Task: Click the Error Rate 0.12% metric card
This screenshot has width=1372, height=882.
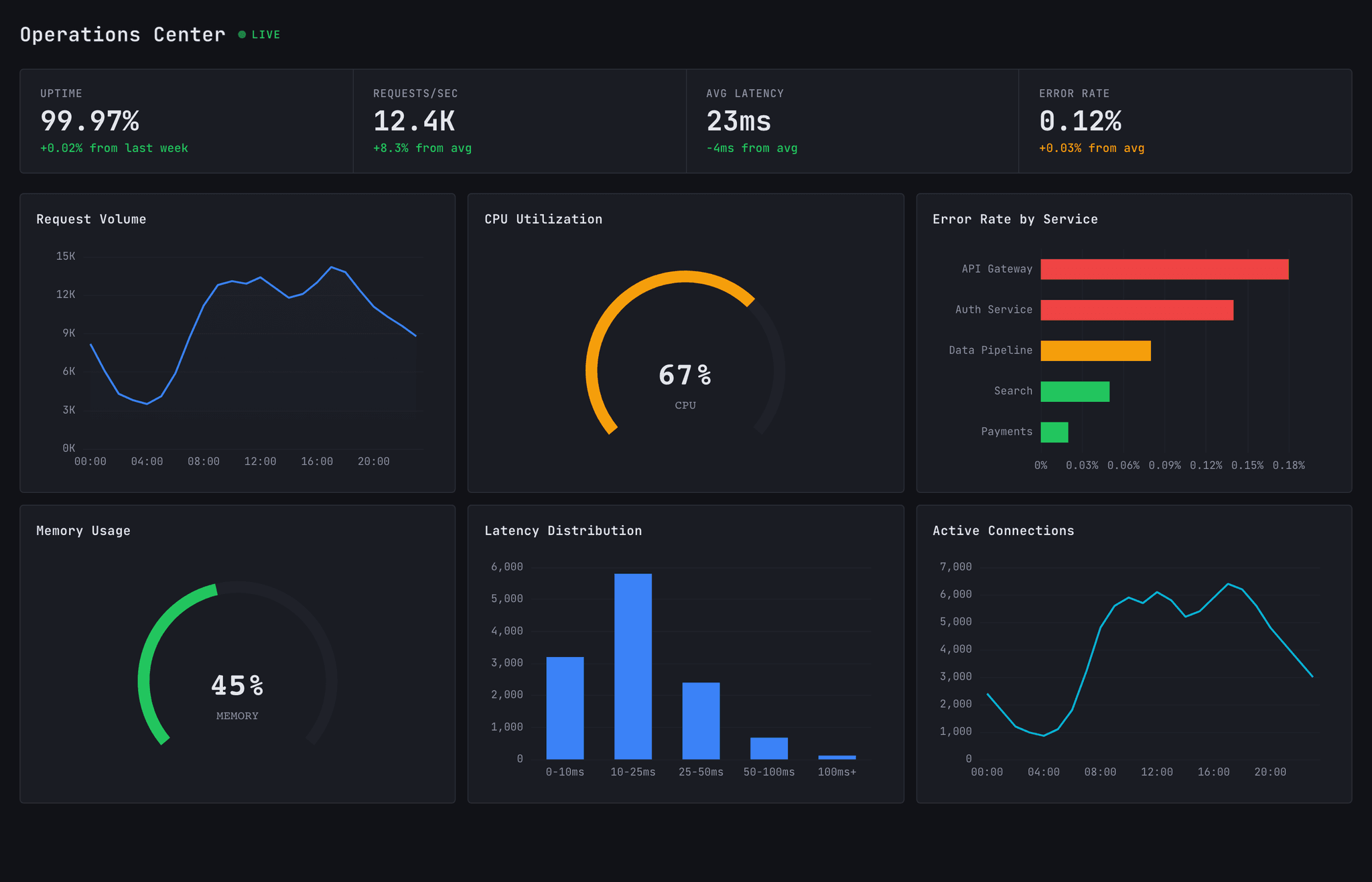Action: (1186, 121)
